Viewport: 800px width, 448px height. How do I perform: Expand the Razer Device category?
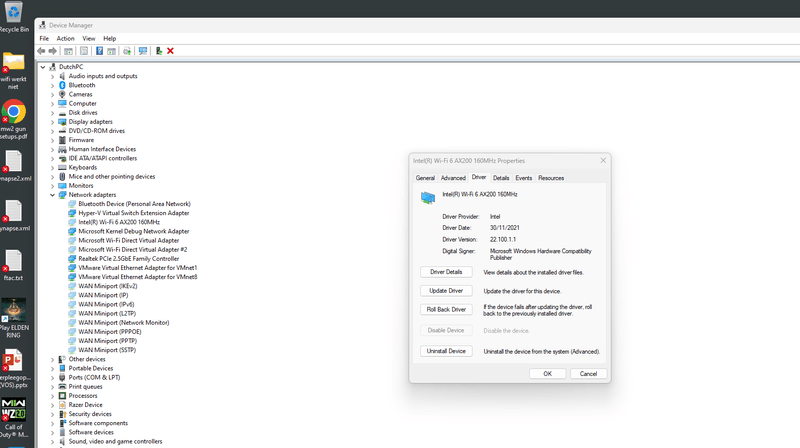[x=52, y=405]
